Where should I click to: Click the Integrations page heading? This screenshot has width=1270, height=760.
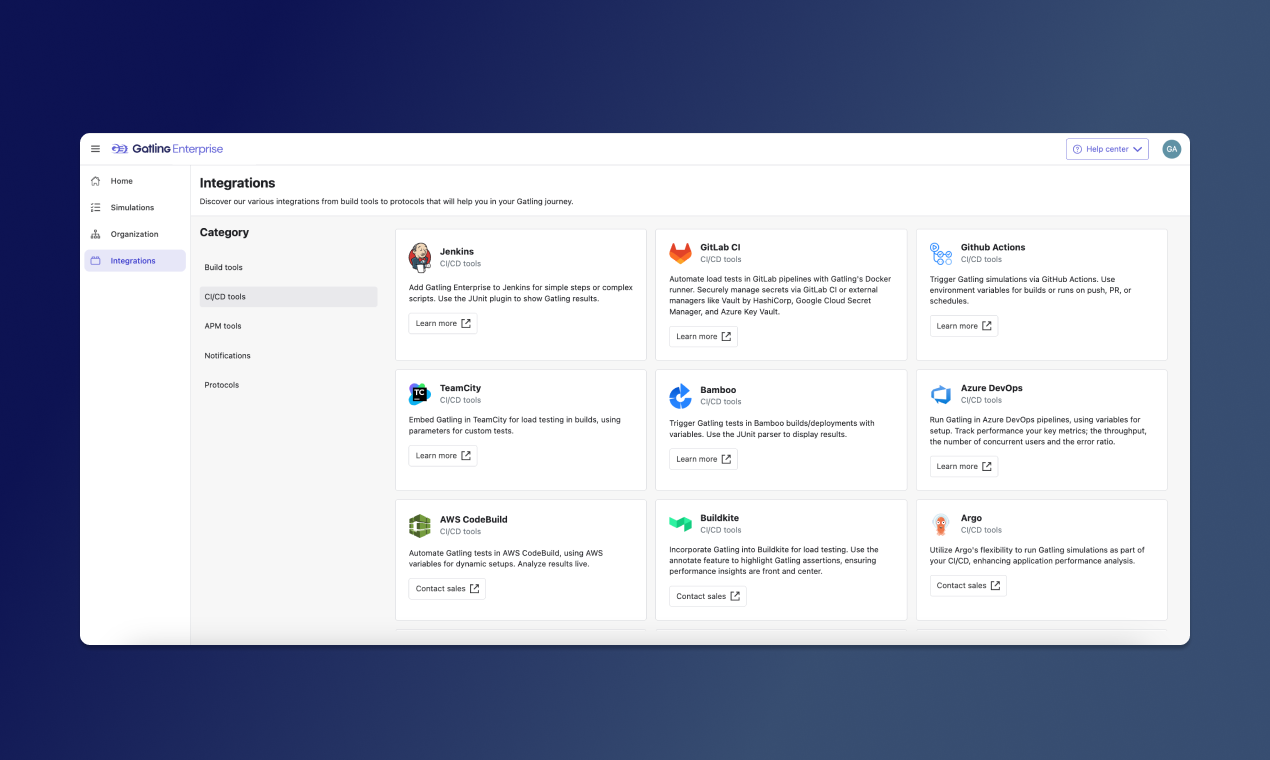pos(237,183)
